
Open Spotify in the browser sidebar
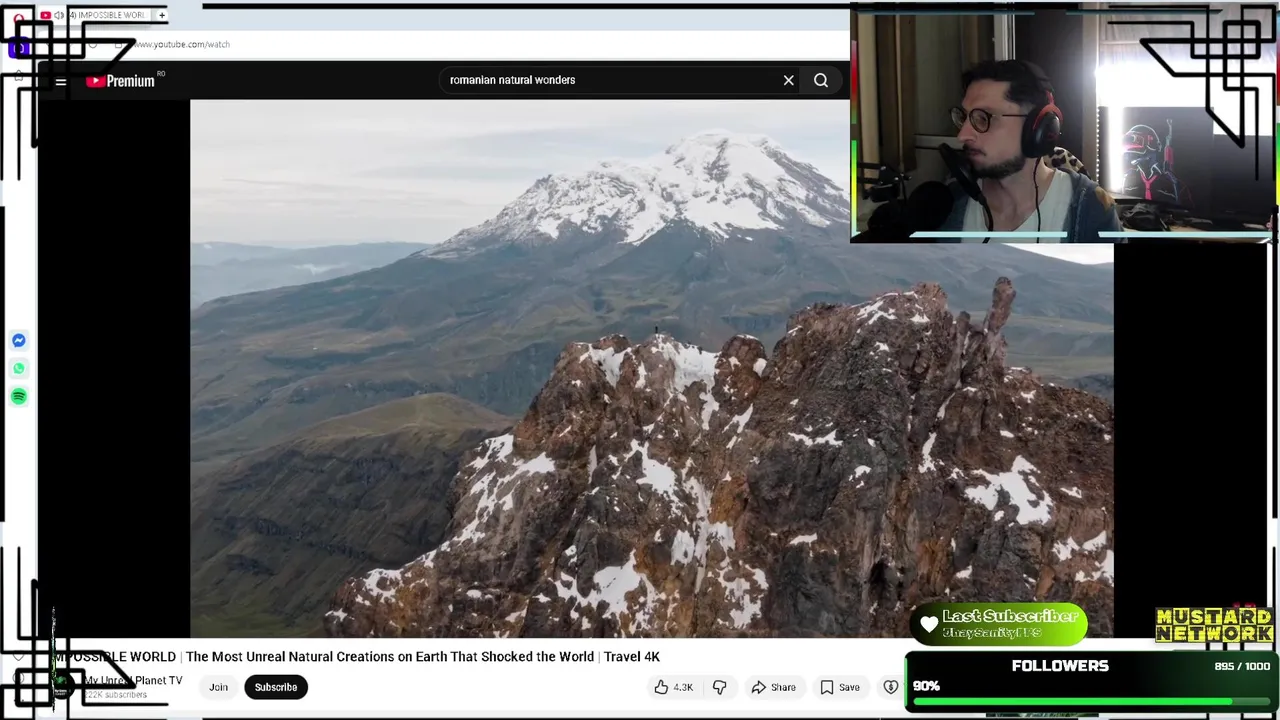click(19, 397)
